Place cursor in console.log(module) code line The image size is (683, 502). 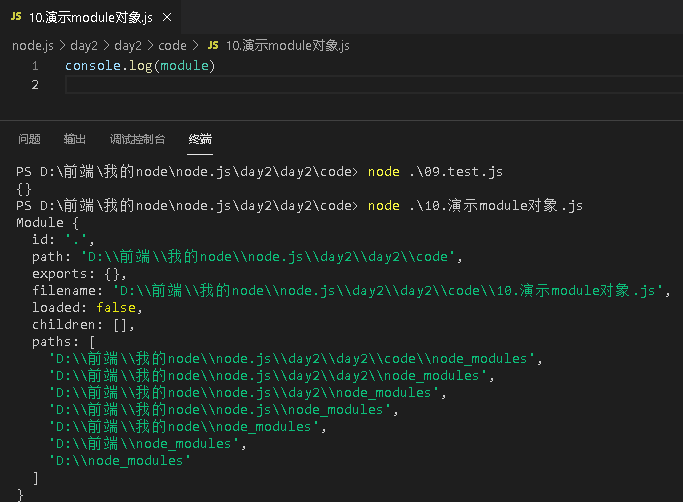pos(140,66)
